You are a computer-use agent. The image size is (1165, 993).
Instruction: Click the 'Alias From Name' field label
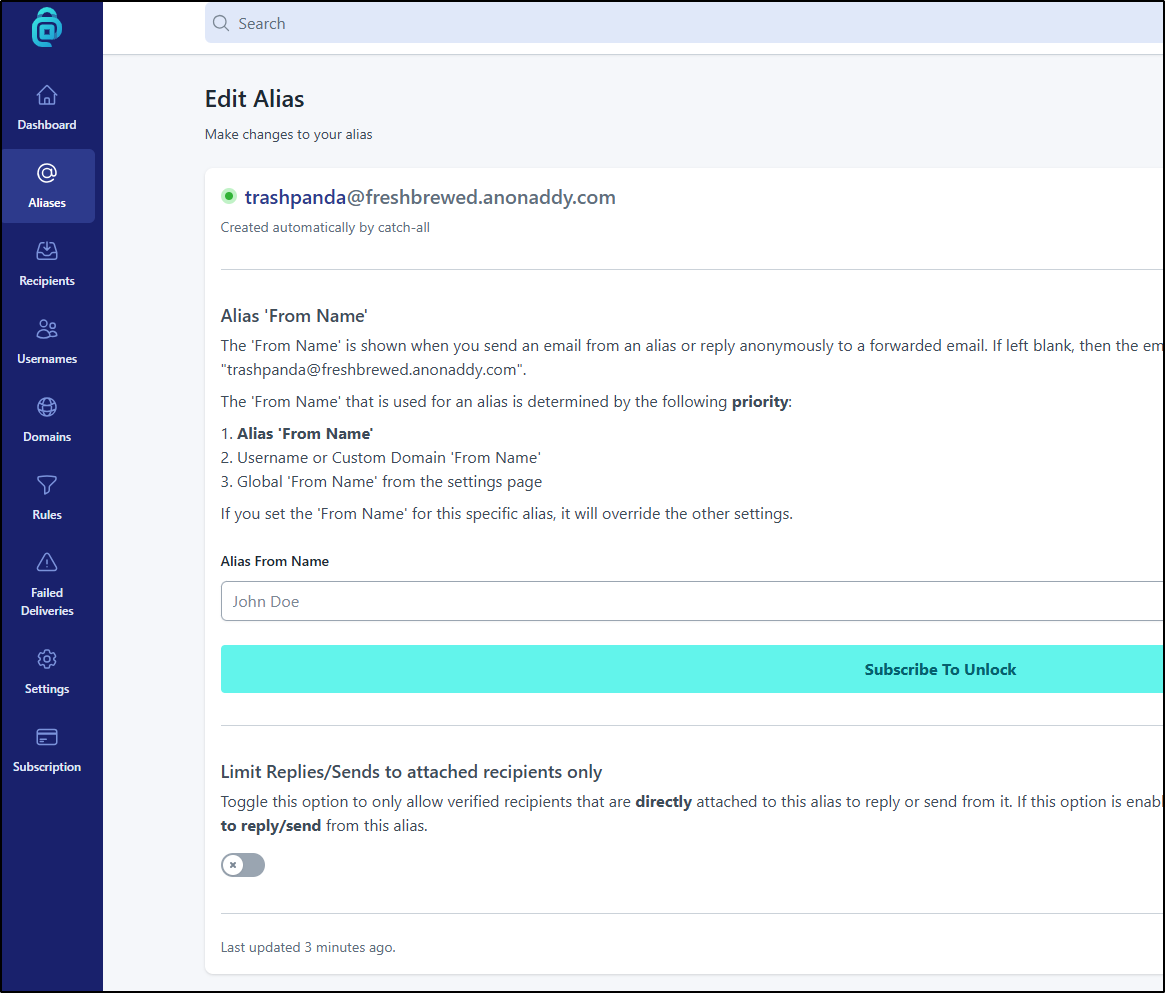(x=274, y=561)
